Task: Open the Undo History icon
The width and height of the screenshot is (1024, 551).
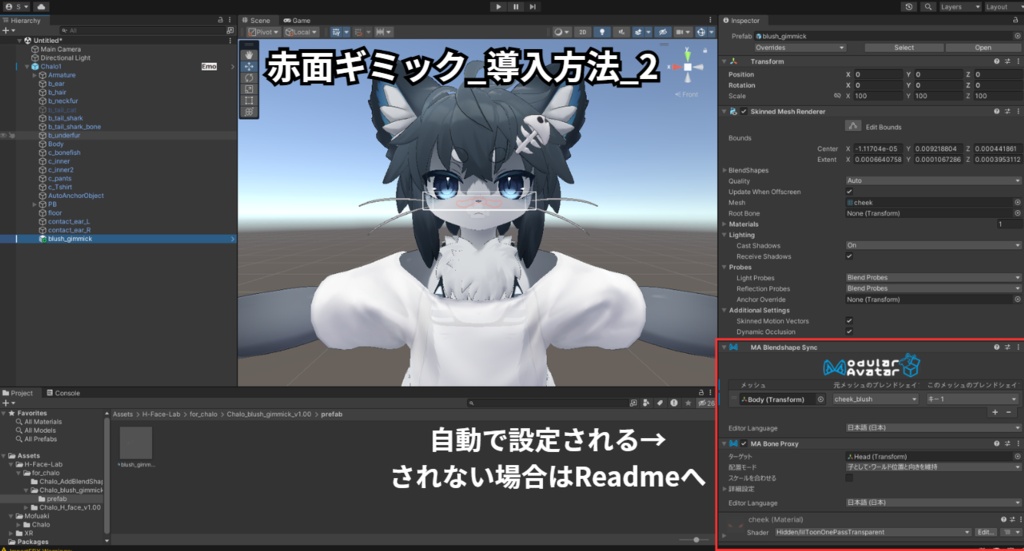Action: [909, 7]
